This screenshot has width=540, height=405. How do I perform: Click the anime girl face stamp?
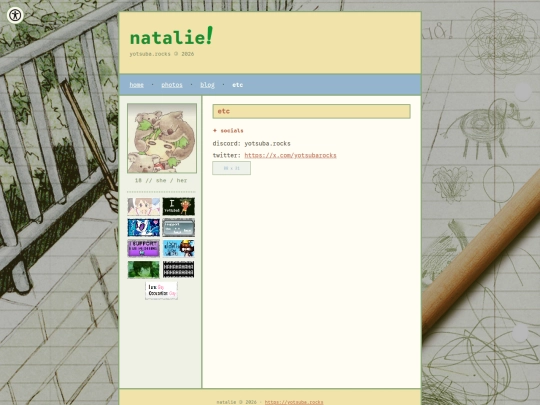[x=144, y=206]
